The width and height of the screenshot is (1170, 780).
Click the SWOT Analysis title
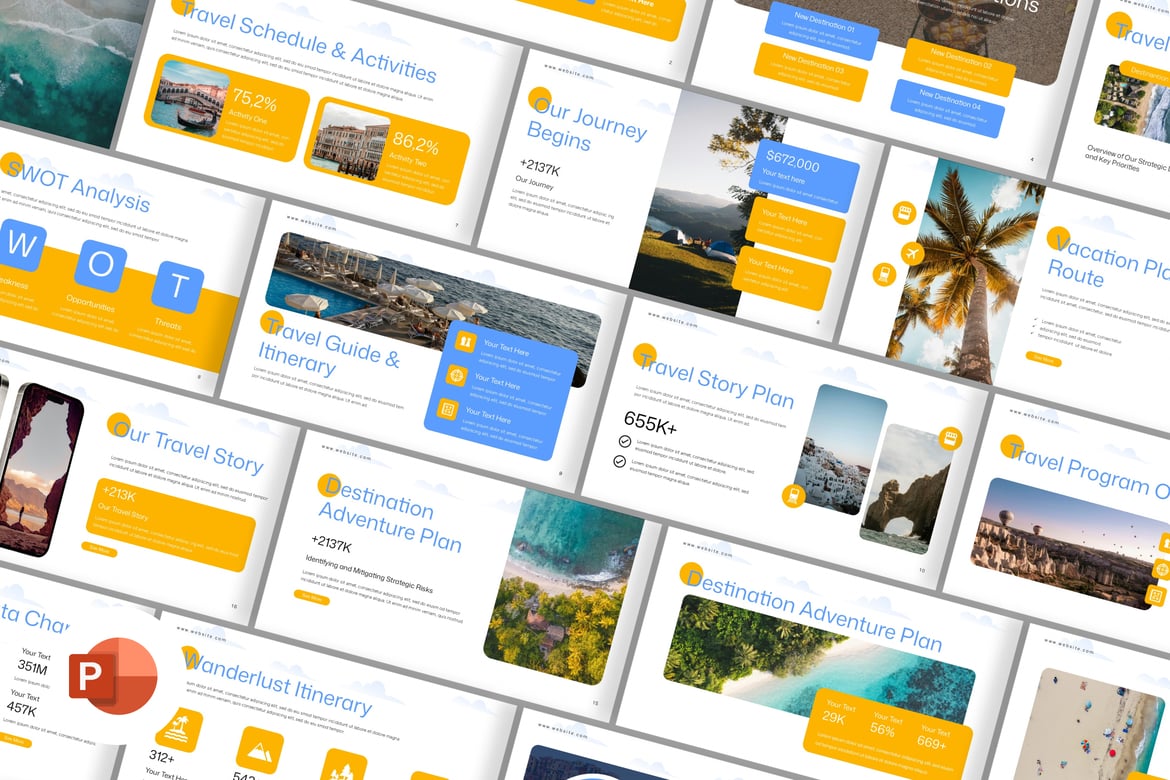pyautogui.click(x=78, y=187)
